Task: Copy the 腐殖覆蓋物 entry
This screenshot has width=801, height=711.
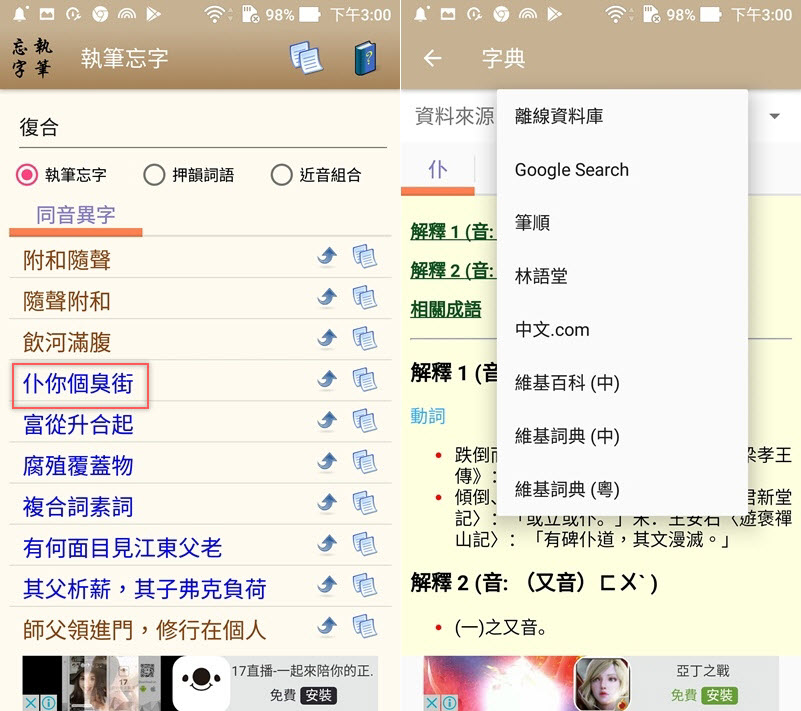Action: [x=364, y=462]
